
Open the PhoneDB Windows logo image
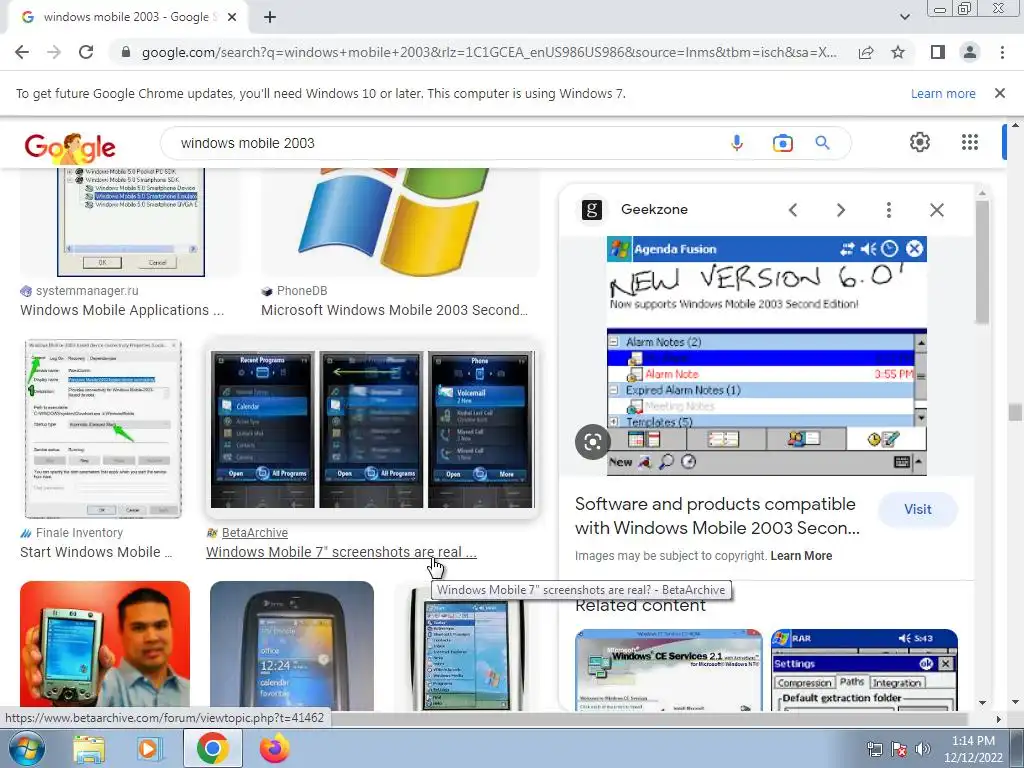coord(400,222)
